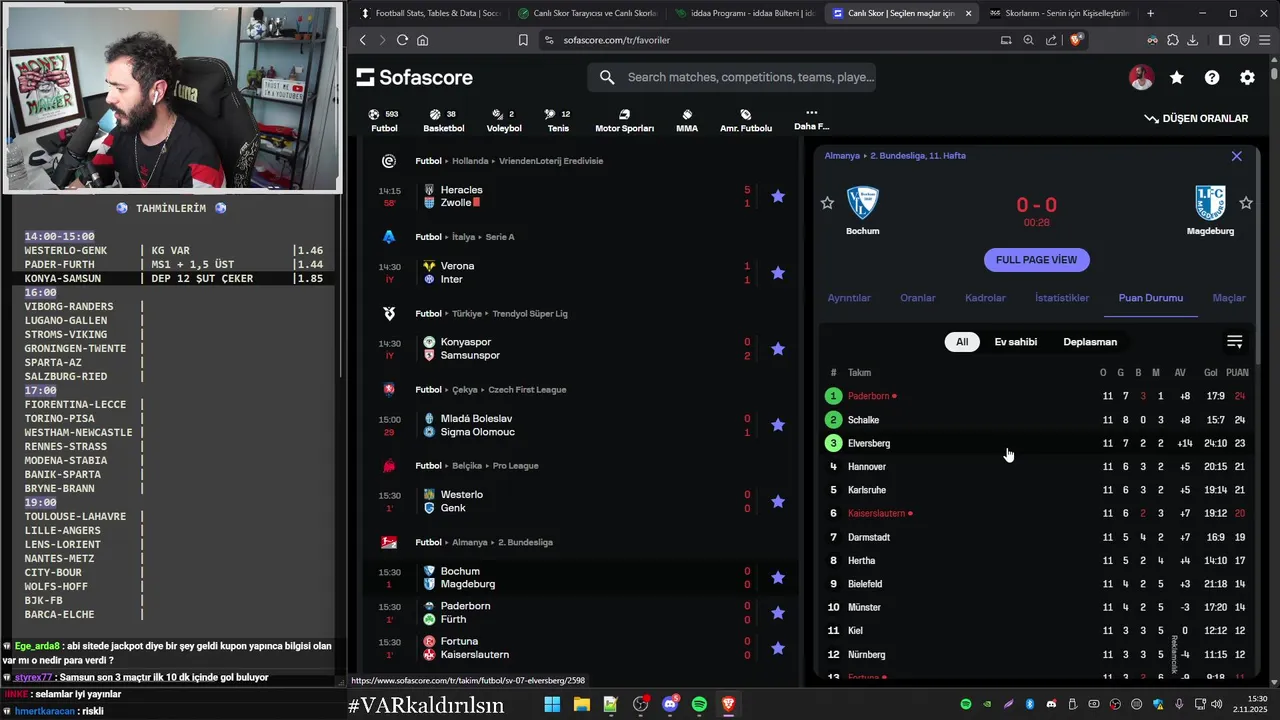Open DÜŞEN ORANLAR link
The image size is (1280, 720).
point(1196,118)
